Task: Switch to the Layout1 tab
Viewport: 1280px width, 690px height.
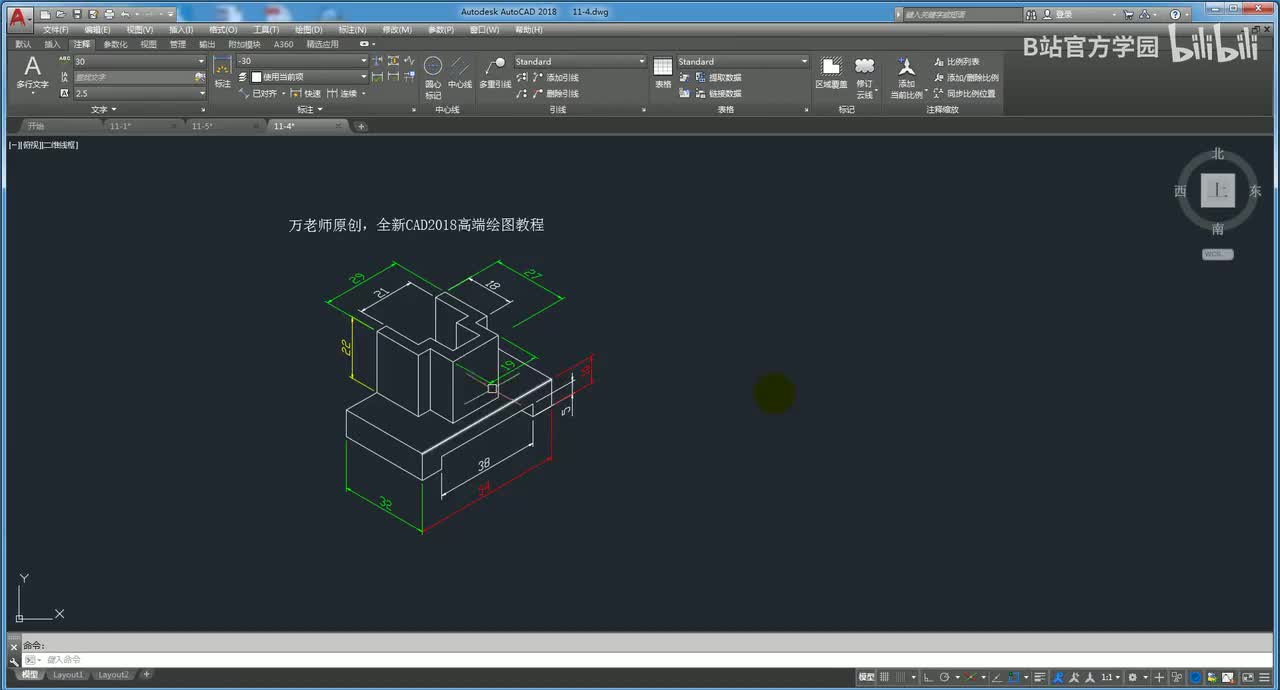Action: pyautogui.click(x=68, y=675)
